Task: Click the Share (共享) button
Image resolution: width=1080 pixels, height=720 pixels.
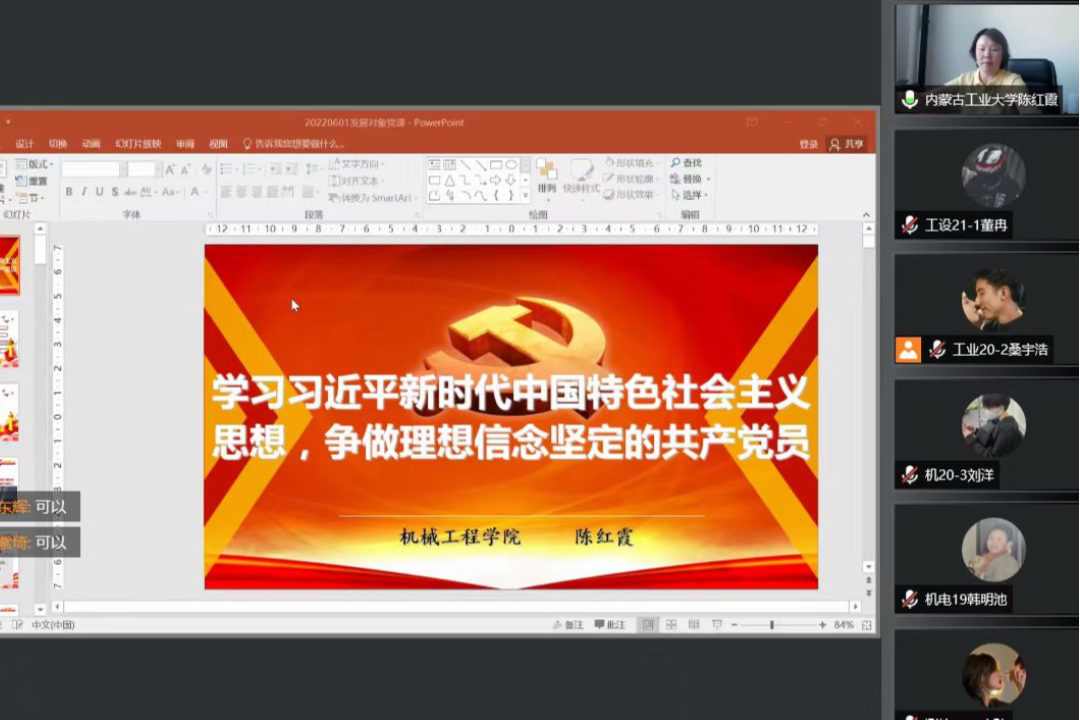Action: pos(847,144)
